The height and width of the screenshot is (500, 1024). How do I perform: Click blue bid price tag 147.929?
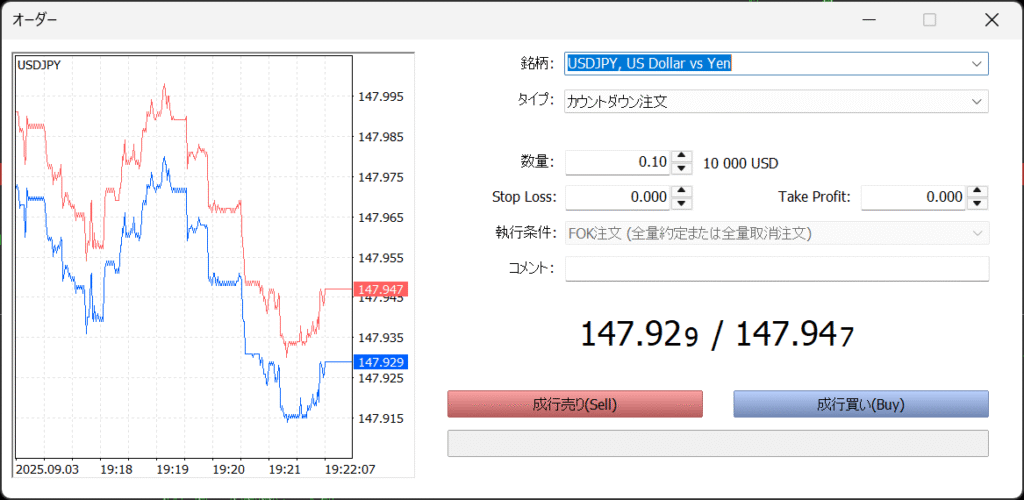click(x=379, y=362)
